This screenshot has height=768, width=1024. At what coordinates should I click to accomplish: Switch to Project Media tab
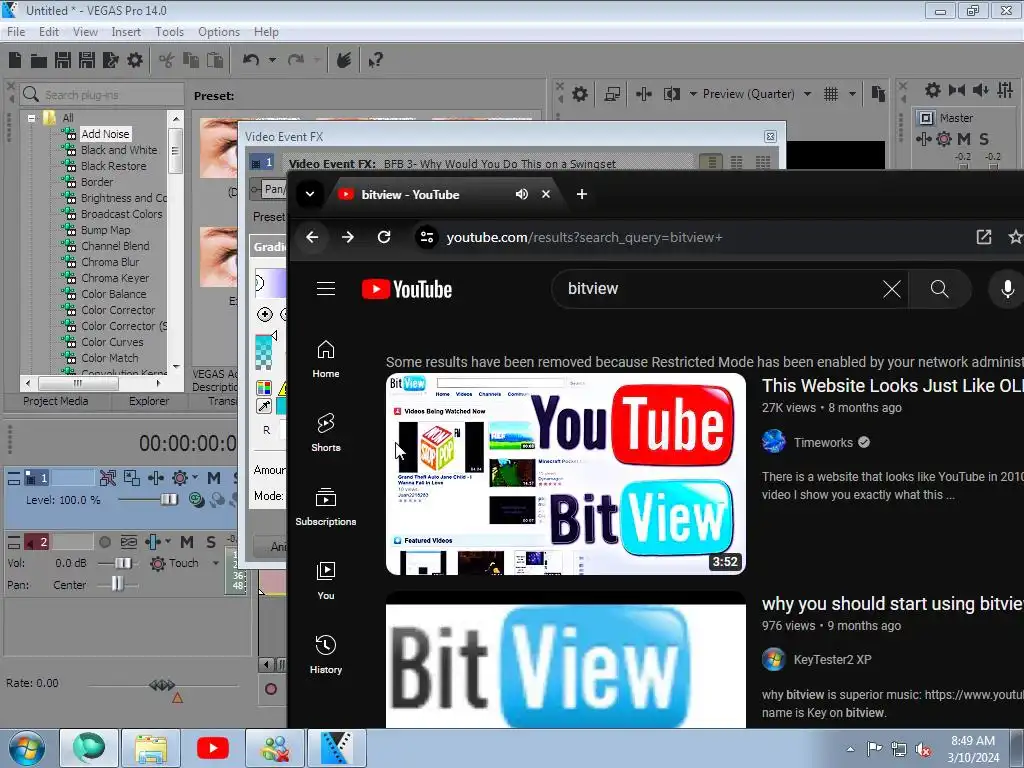point(56,401)
